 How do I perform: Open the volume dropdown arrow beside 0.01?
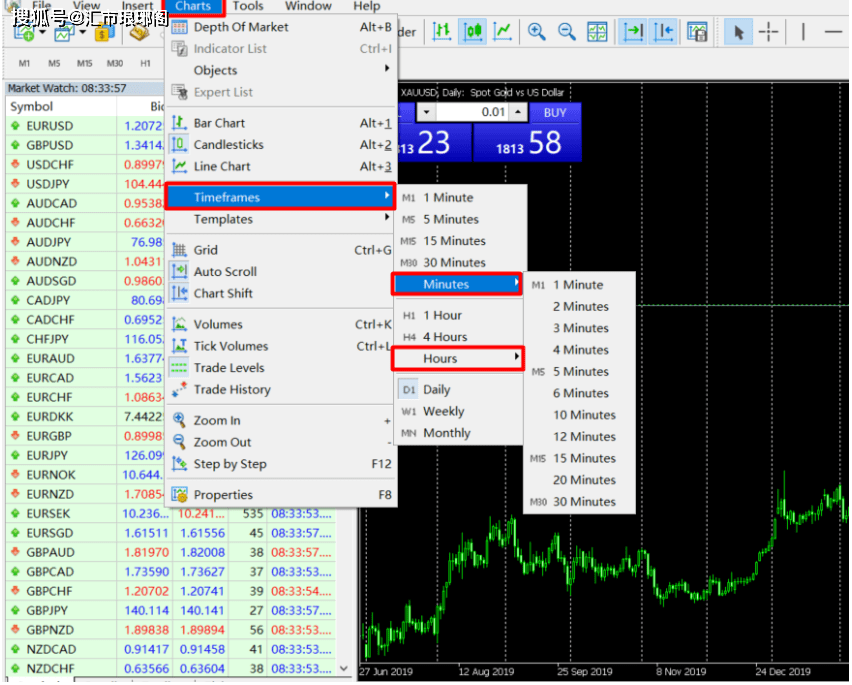pos(427,112)
